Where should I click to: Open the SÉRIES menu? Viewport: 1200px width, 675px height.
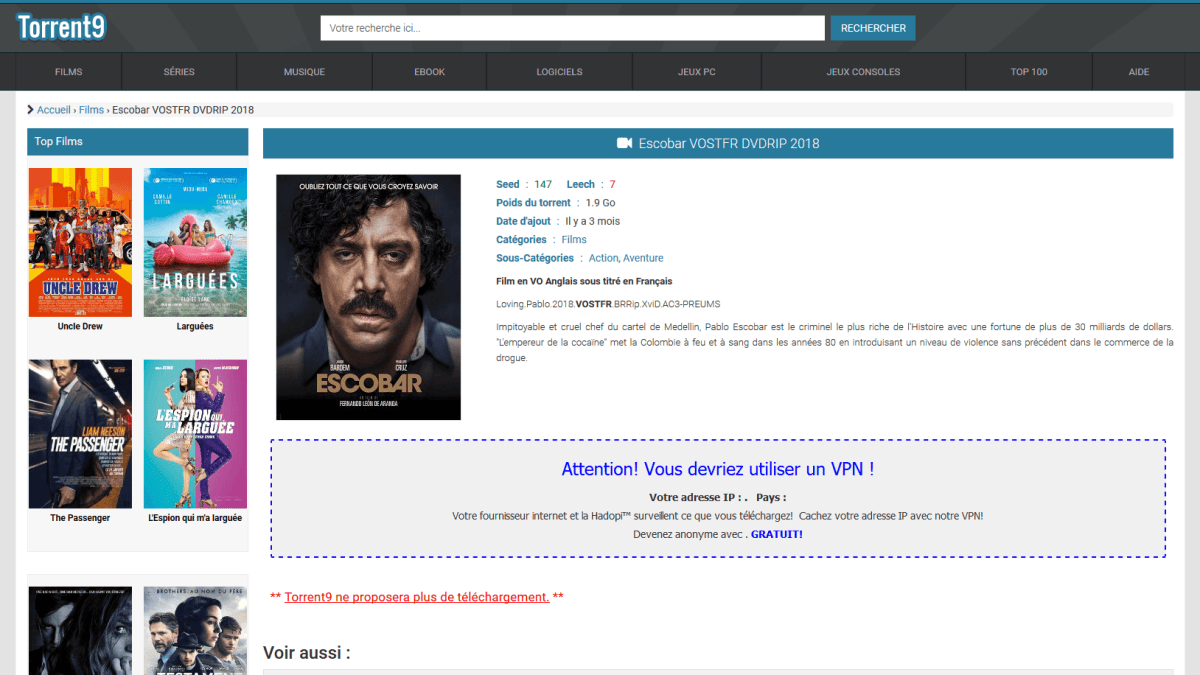tap(179, 72)
